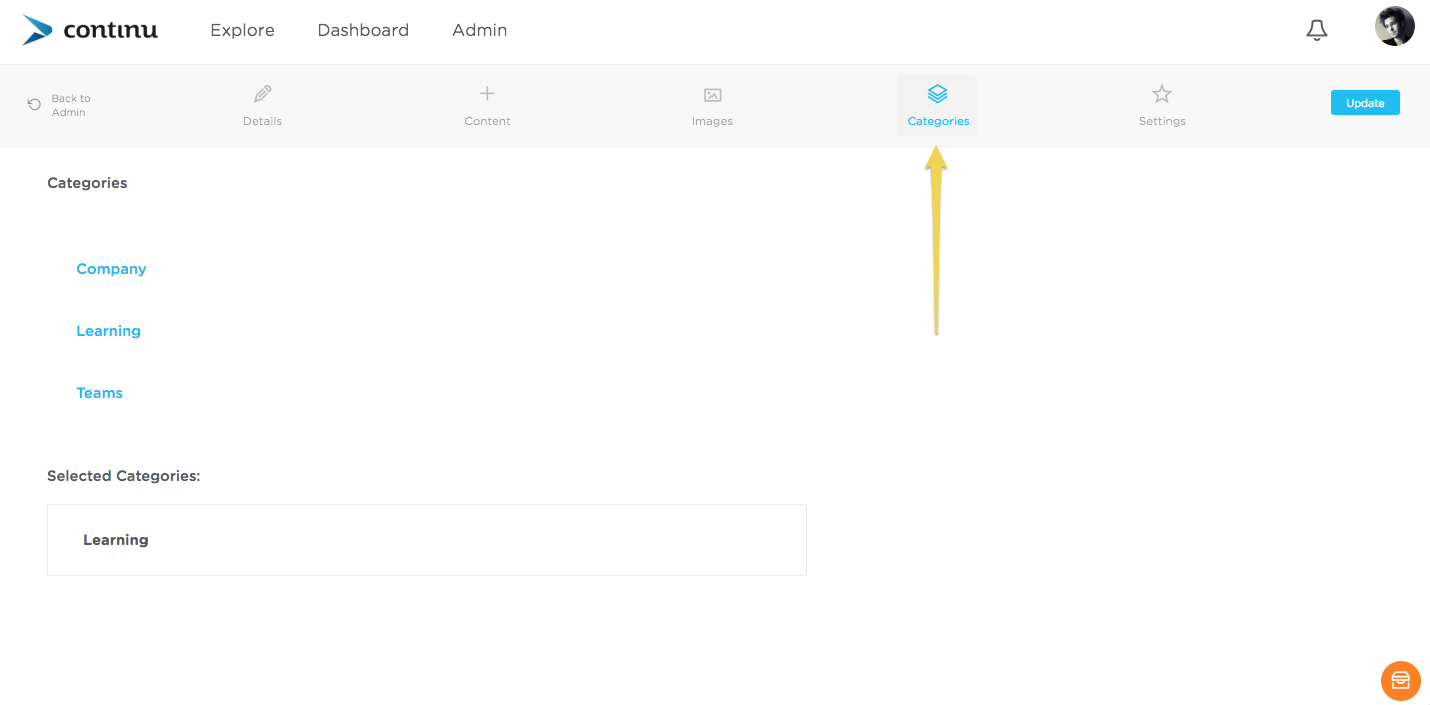Select the Categories layers icon

937,94
